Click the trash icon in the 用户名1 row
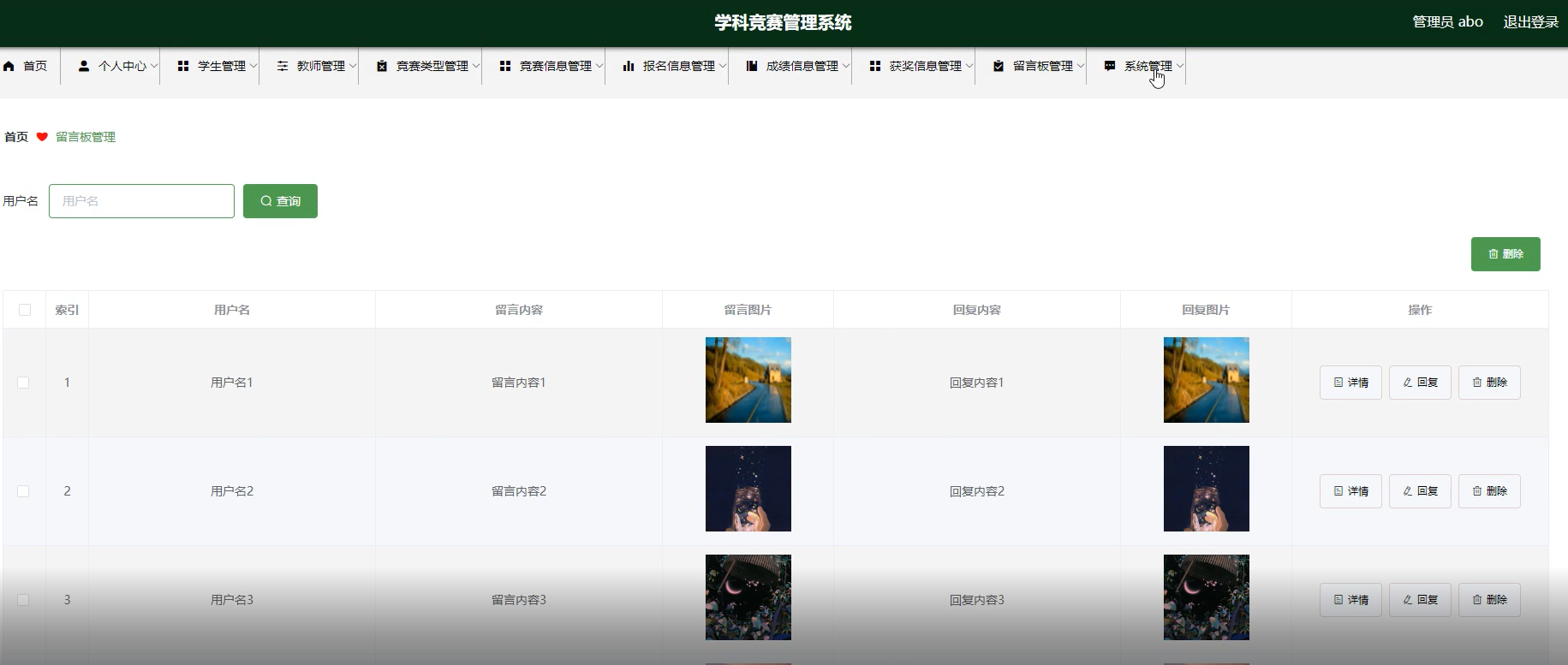The height and width of the screenshot is (665, 1568). pos(1477,383)
